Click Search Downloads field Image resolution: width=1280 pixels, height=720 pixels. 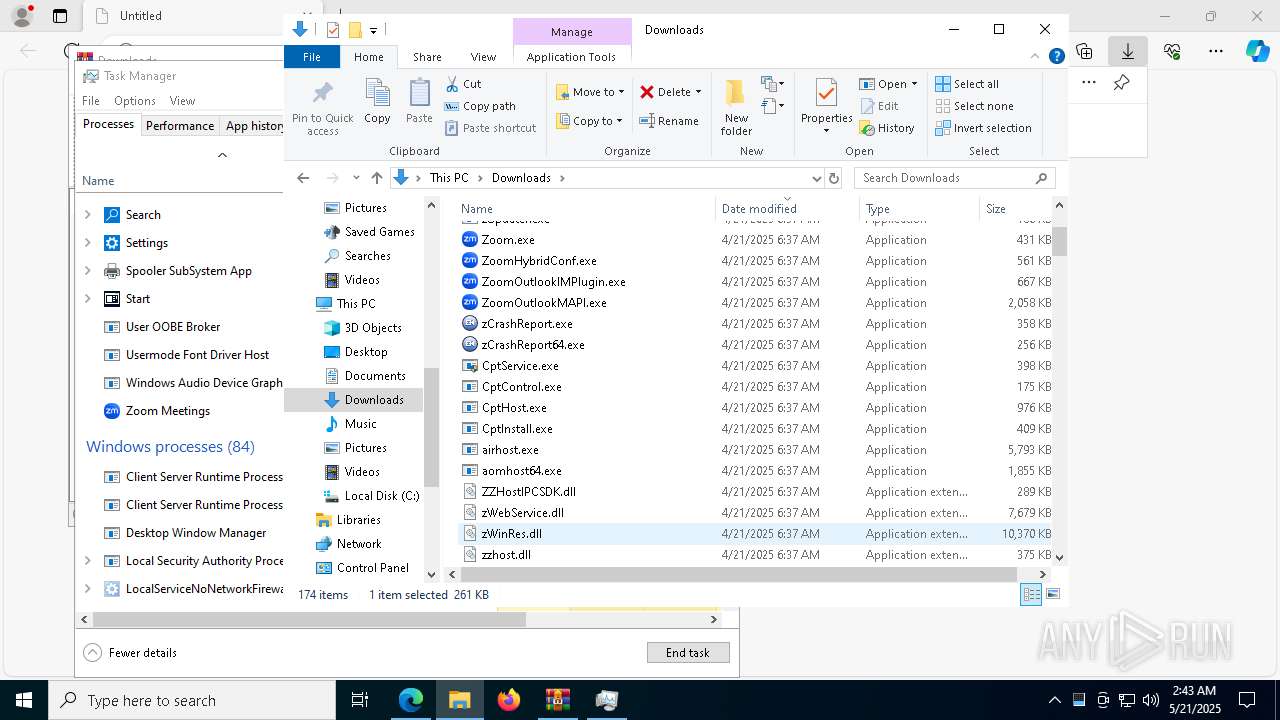[x=955, y=178]
